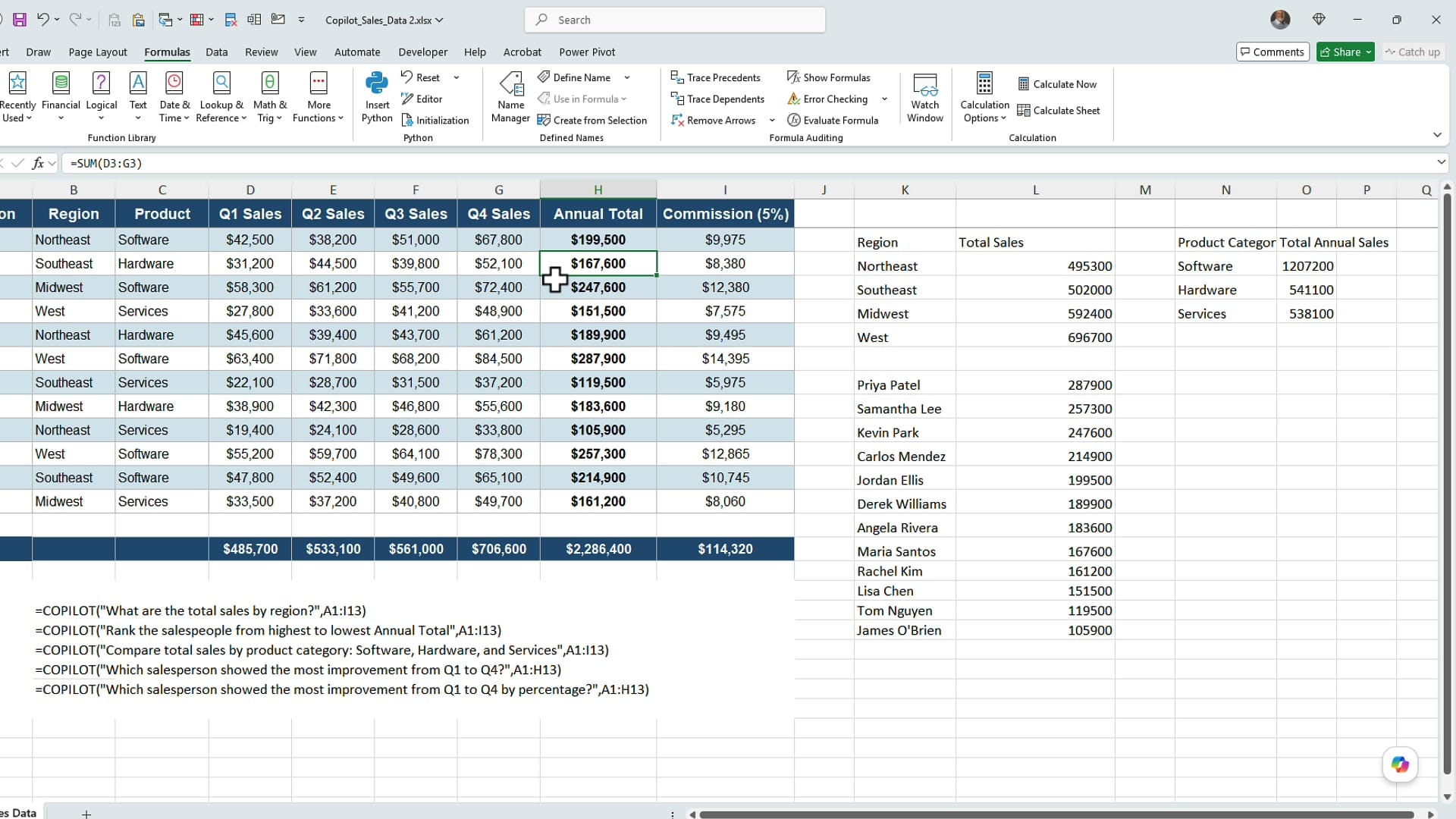1456x819 pixels.
Task: Open Lookup & Reference functions
Action: [x=221, y=96]
